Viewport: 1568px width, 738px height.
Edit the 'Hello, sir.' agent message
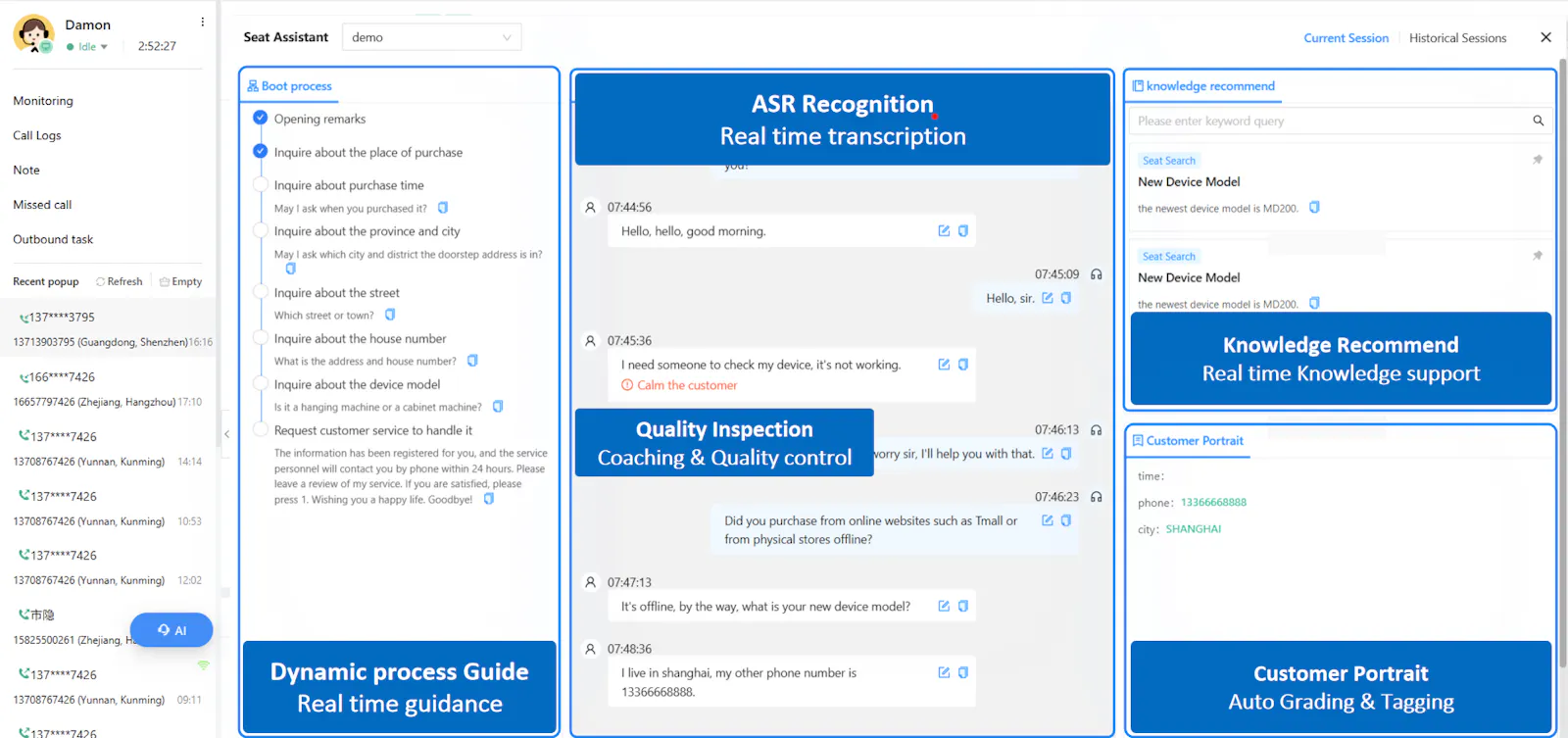tap(1048, 298)
